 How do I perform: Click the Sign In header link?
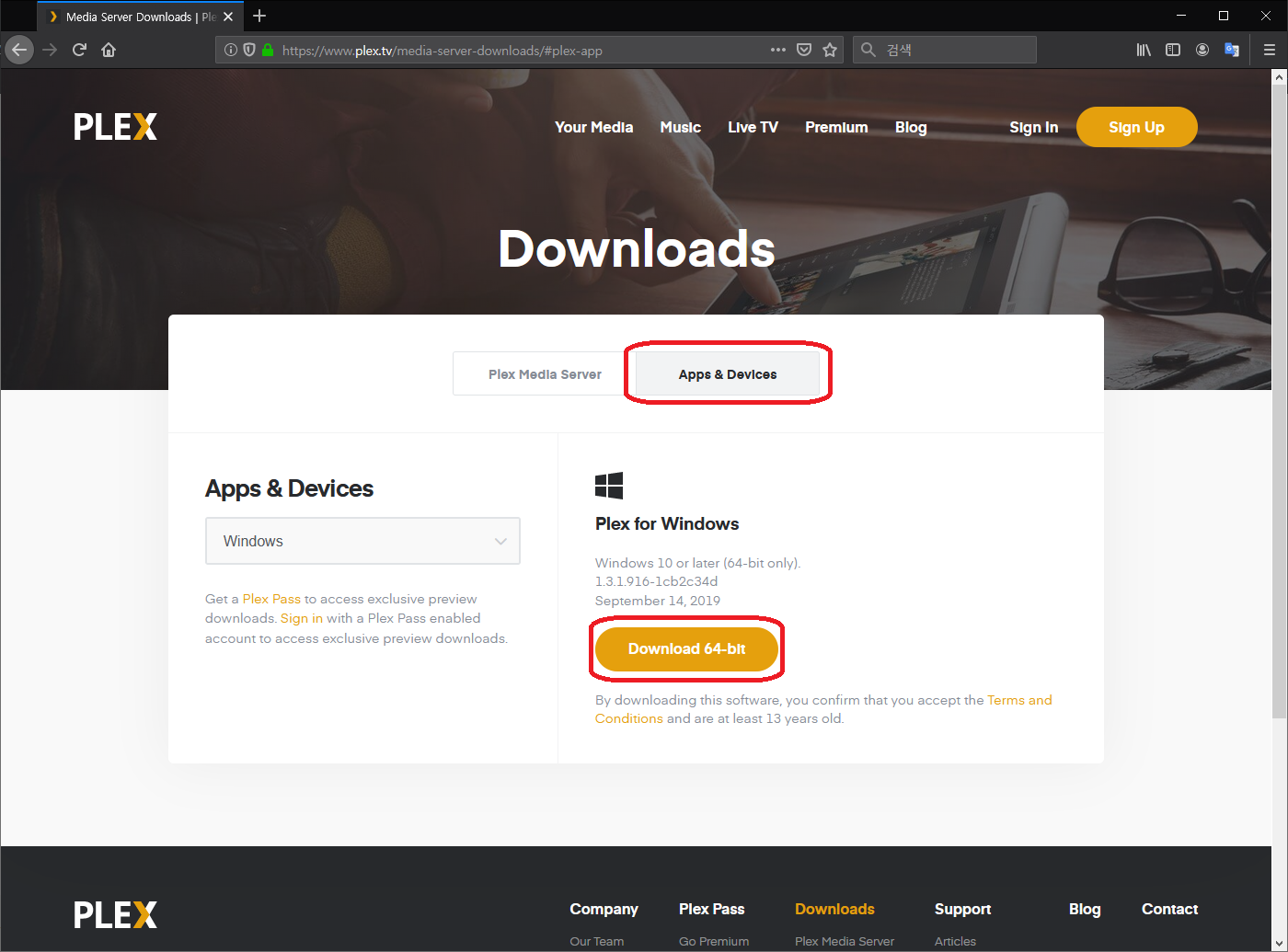pyautogui.click(x=1034, y=127)
